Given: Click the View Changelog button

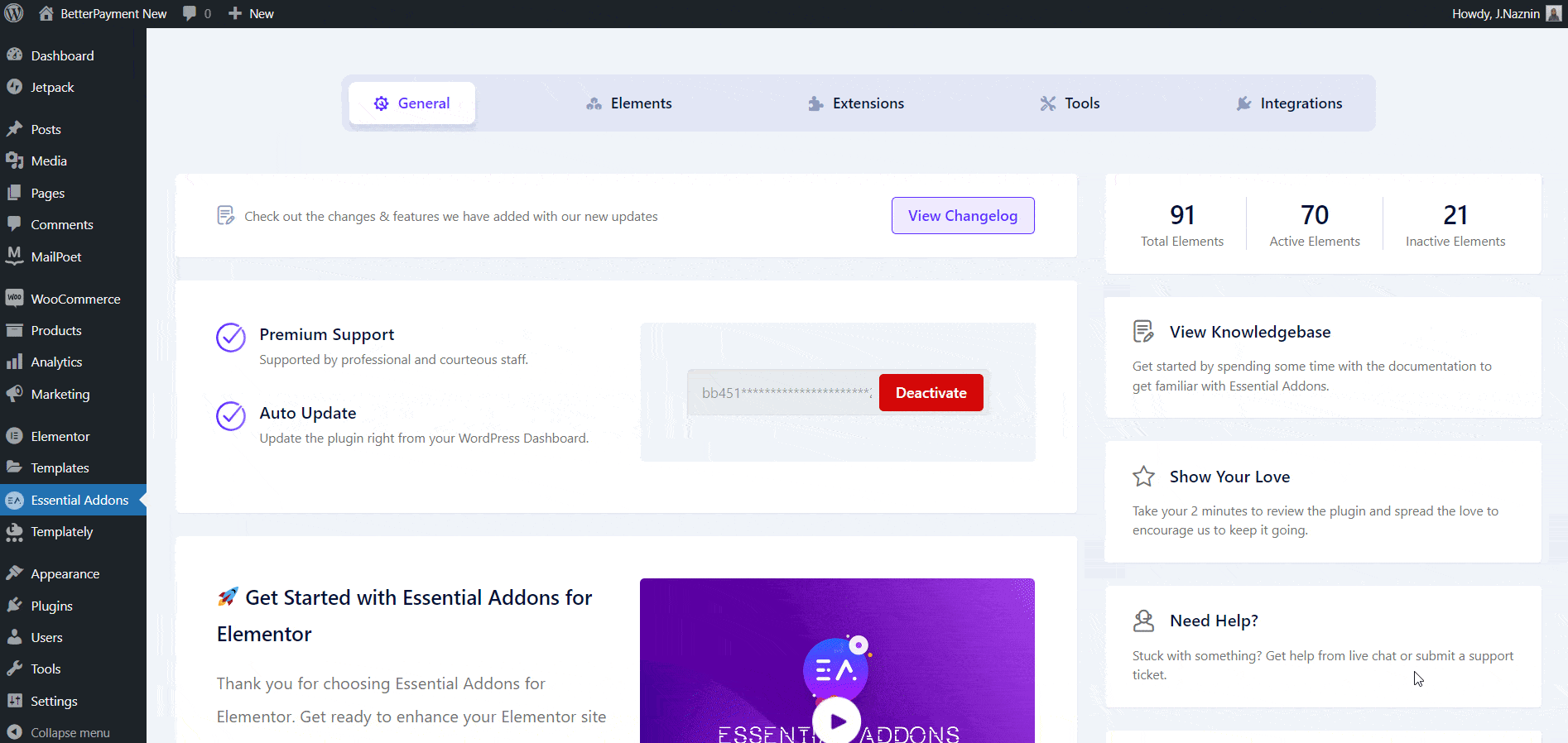Looking at the screenshot, I should click(963, 215).
